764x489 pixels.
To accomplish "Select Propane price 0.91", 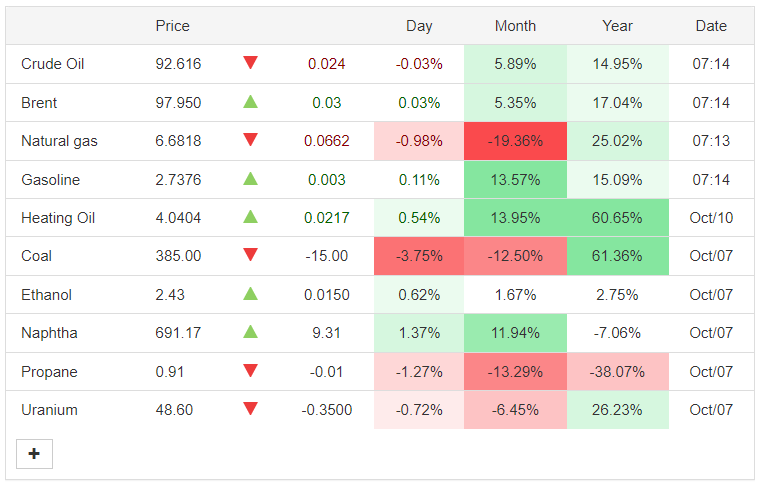I will [x=170, y=372].
